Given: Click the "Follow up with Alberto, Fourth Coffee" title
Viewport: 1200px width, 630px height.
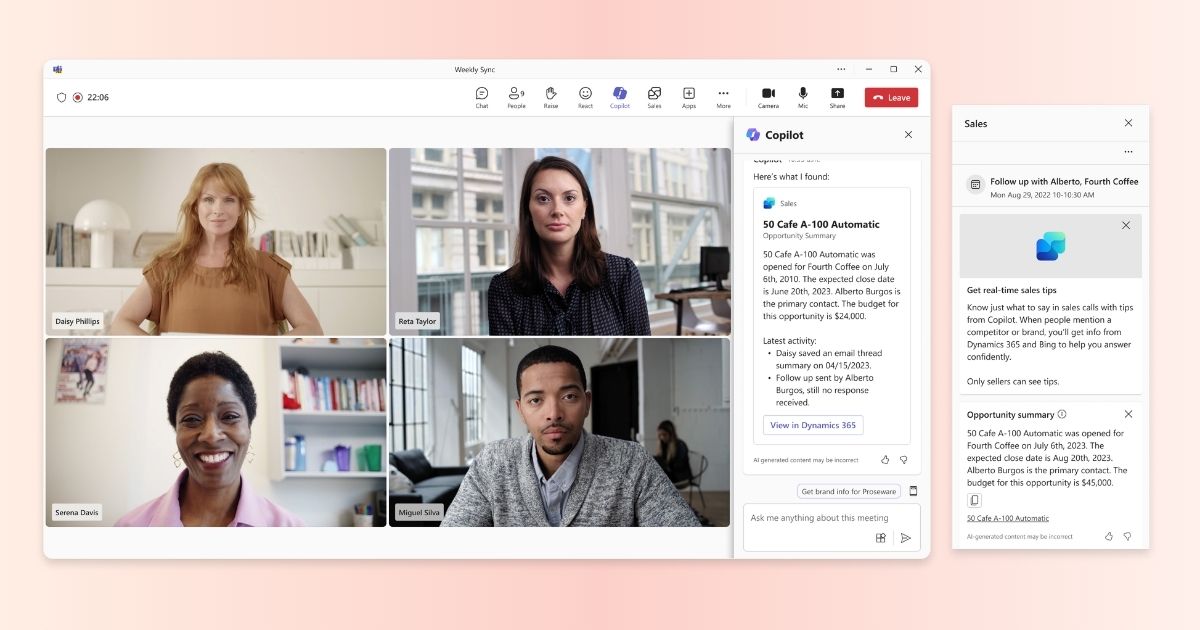Looking at the screenshot, I should 1064,181.
